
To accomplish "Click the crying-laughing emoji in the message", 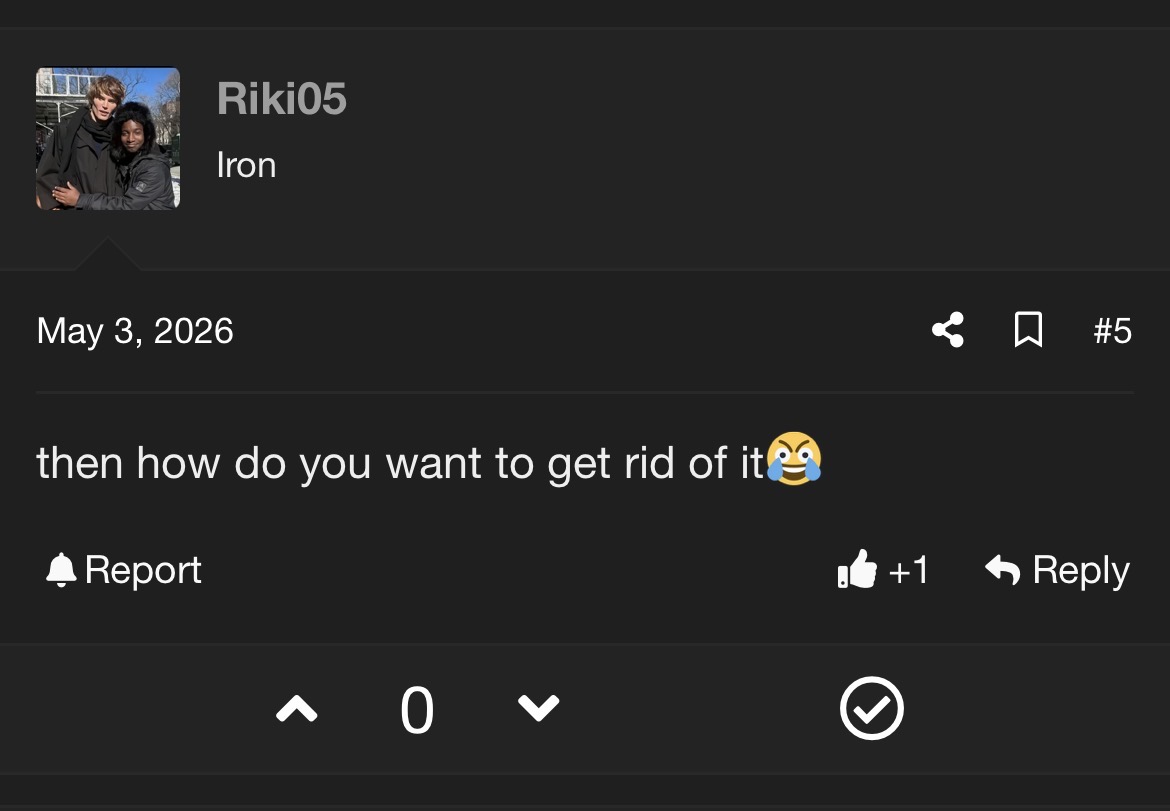I will [794, 459].
